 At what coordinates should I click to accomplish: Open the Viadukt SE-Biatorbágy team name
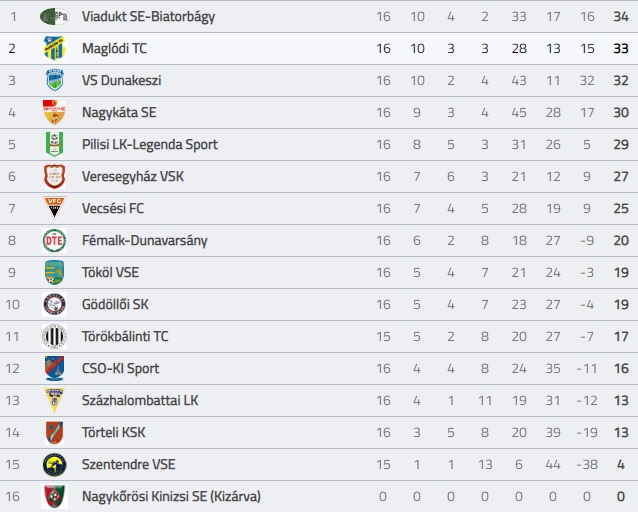coord(149,17)
